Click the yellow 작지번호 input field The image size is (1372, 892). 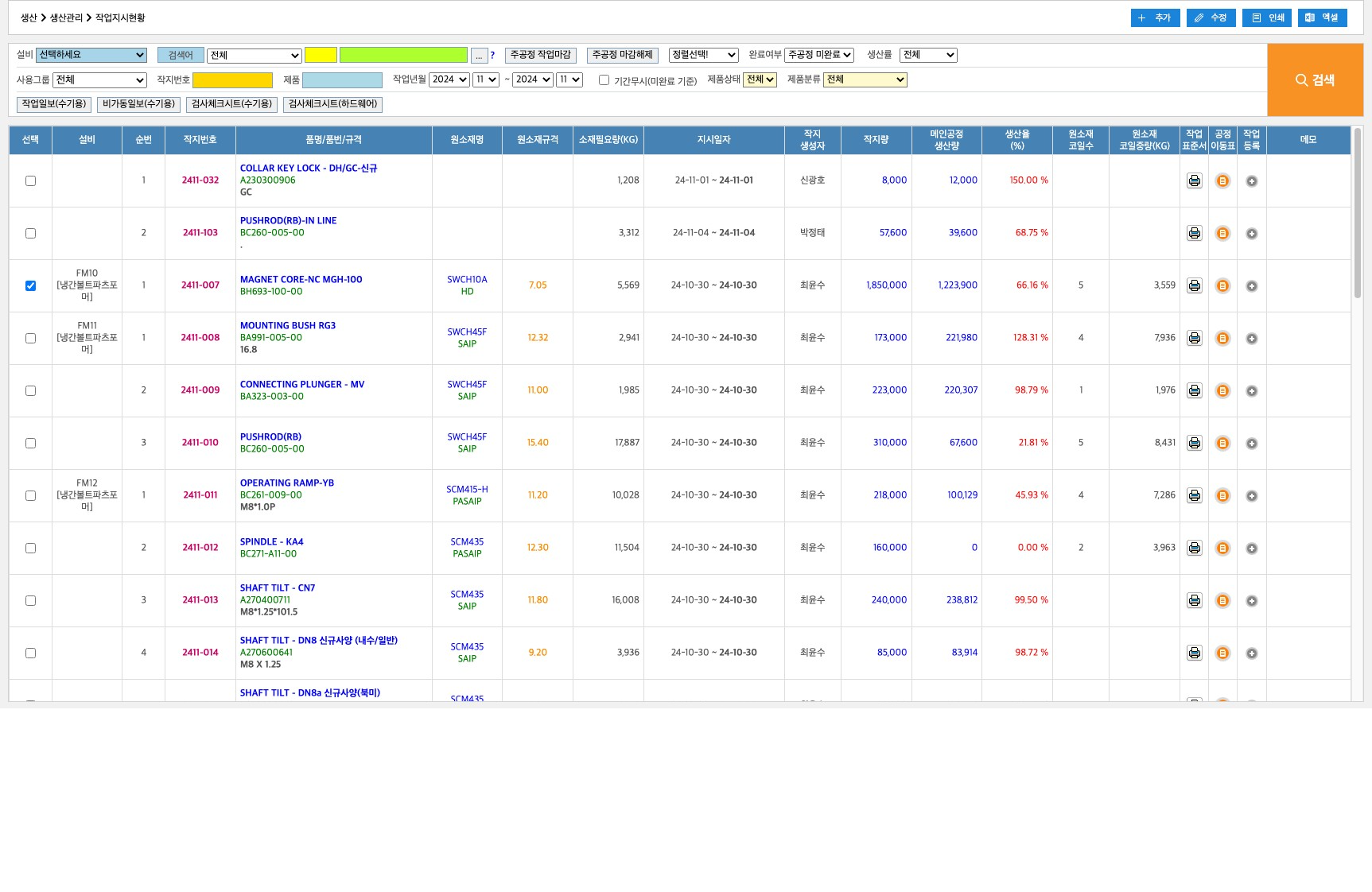(x=232, y=80)
